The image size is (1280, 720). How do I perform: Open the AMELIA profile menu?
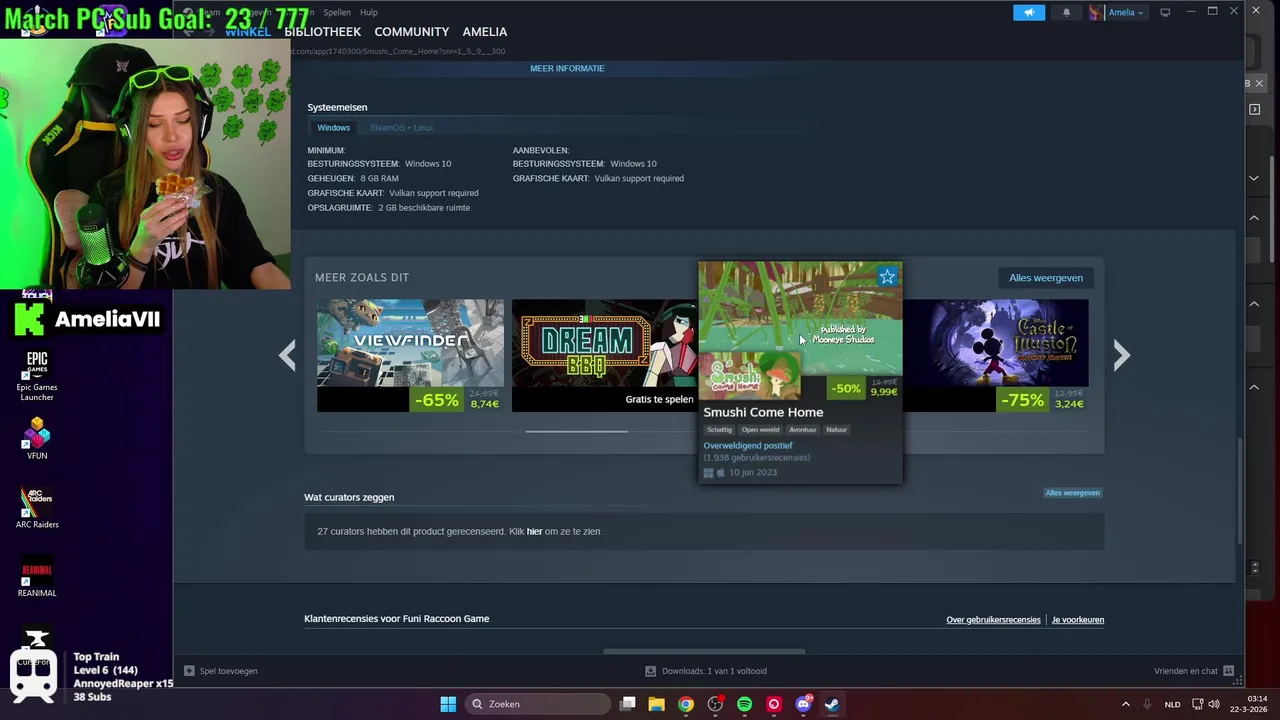[485, 32]
